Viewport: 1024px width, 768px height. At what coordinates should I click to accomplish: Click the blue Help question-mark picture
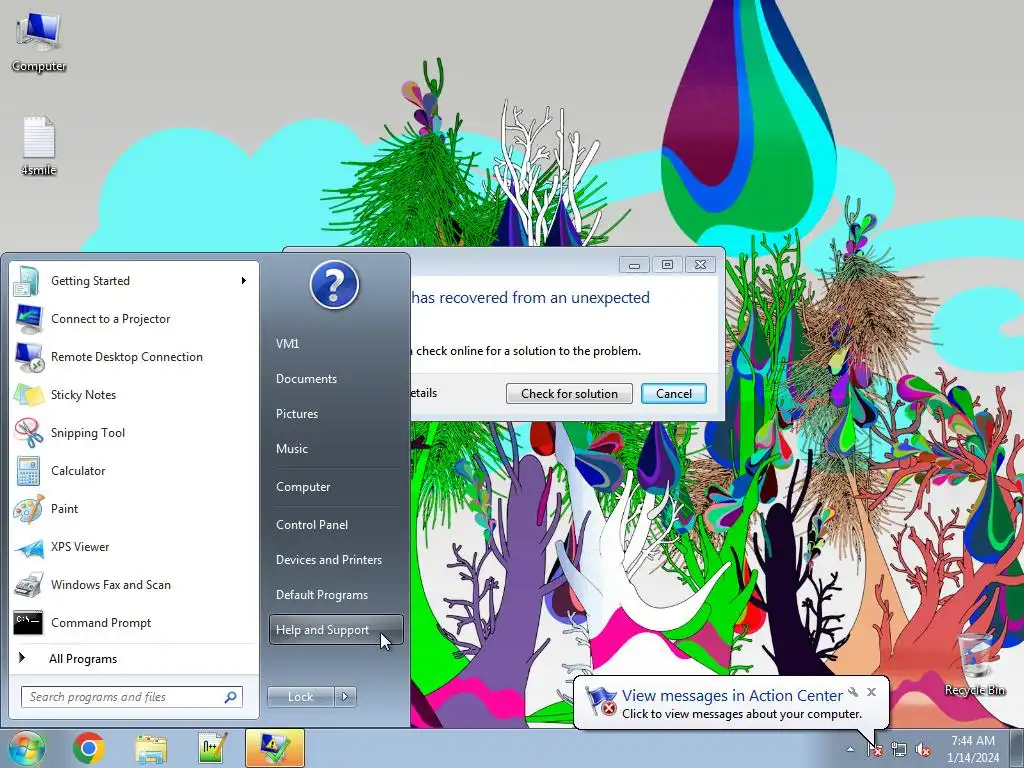pyautogui.click(x=334, y=285)
